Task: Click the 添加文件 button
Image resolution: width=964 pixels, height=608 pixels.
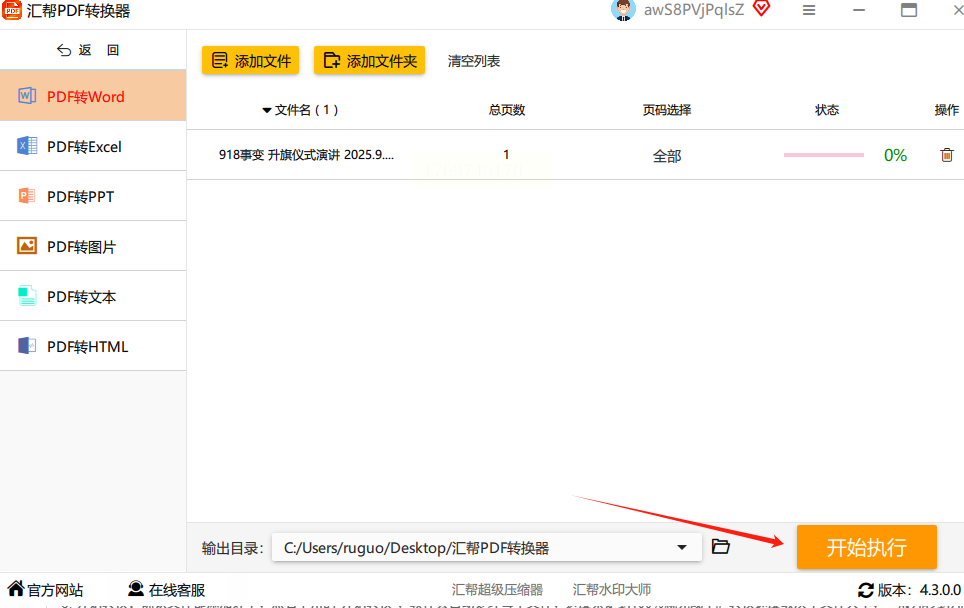Action: click(250, 60)
